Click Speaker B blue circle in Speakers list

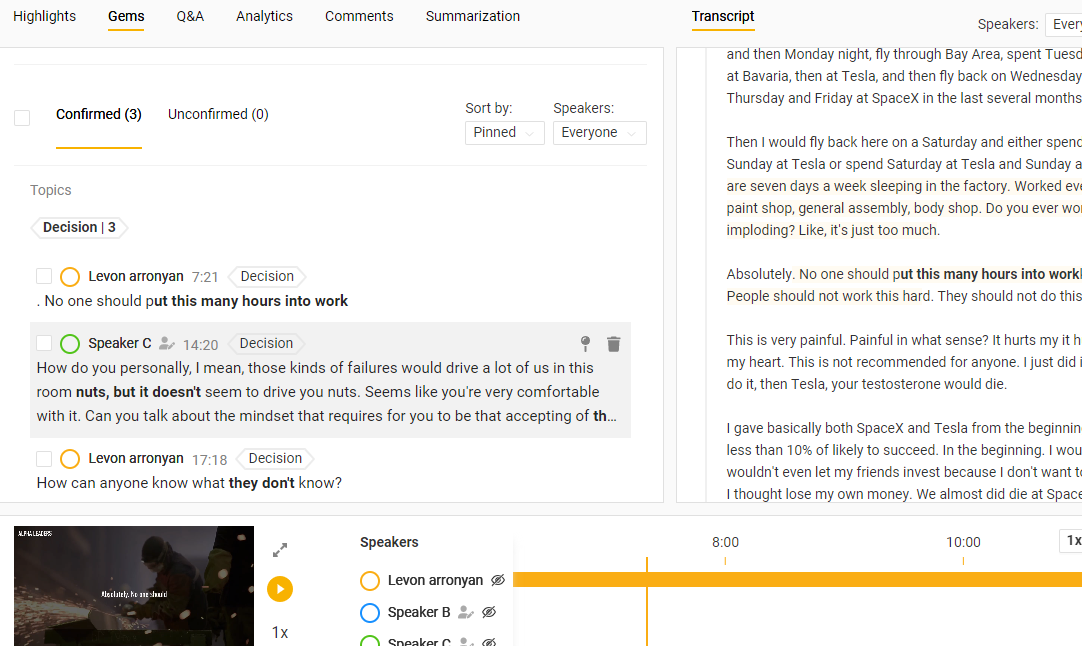(370, 612)
